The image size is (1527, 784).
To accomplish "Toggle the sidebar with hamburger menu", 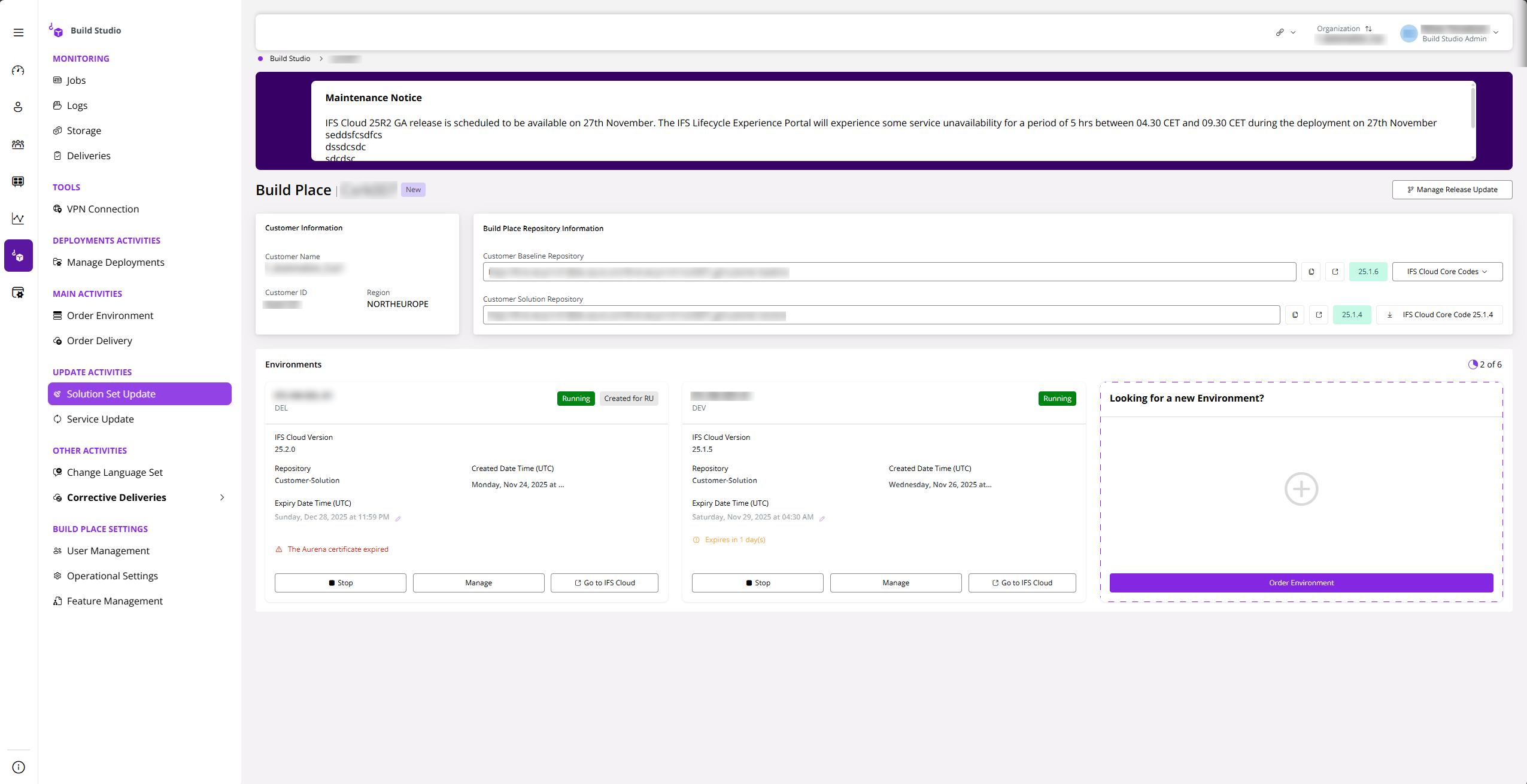I will 18,32.
